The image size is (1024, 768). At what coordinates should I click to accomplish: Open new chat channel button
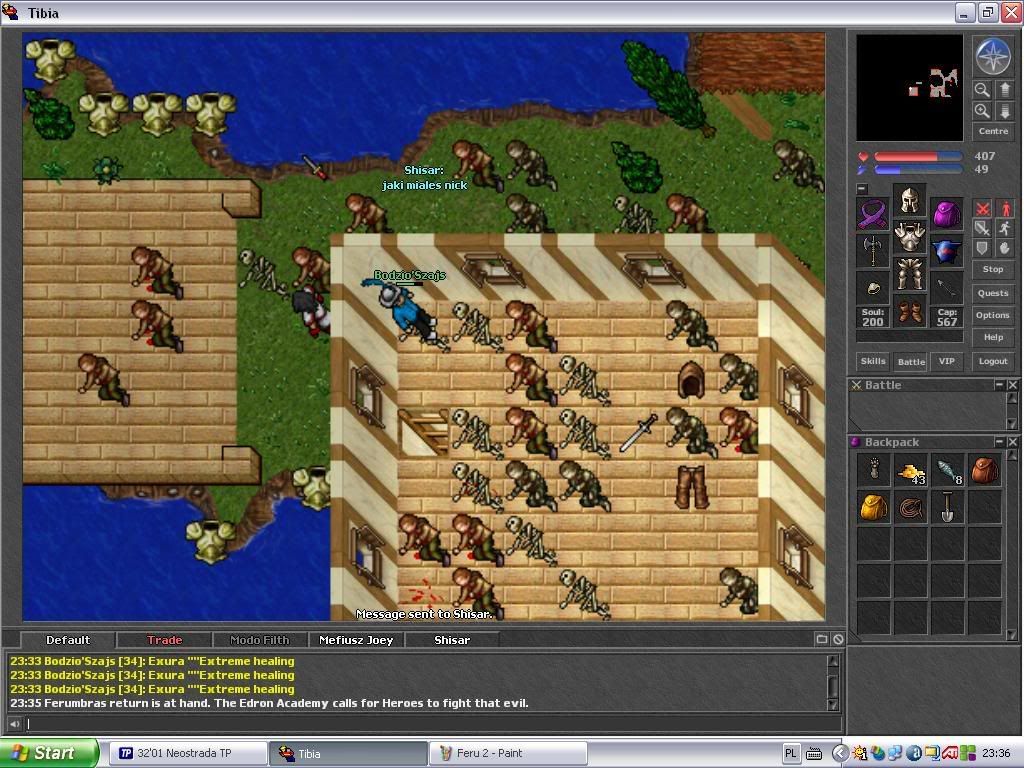coord(822,639)
